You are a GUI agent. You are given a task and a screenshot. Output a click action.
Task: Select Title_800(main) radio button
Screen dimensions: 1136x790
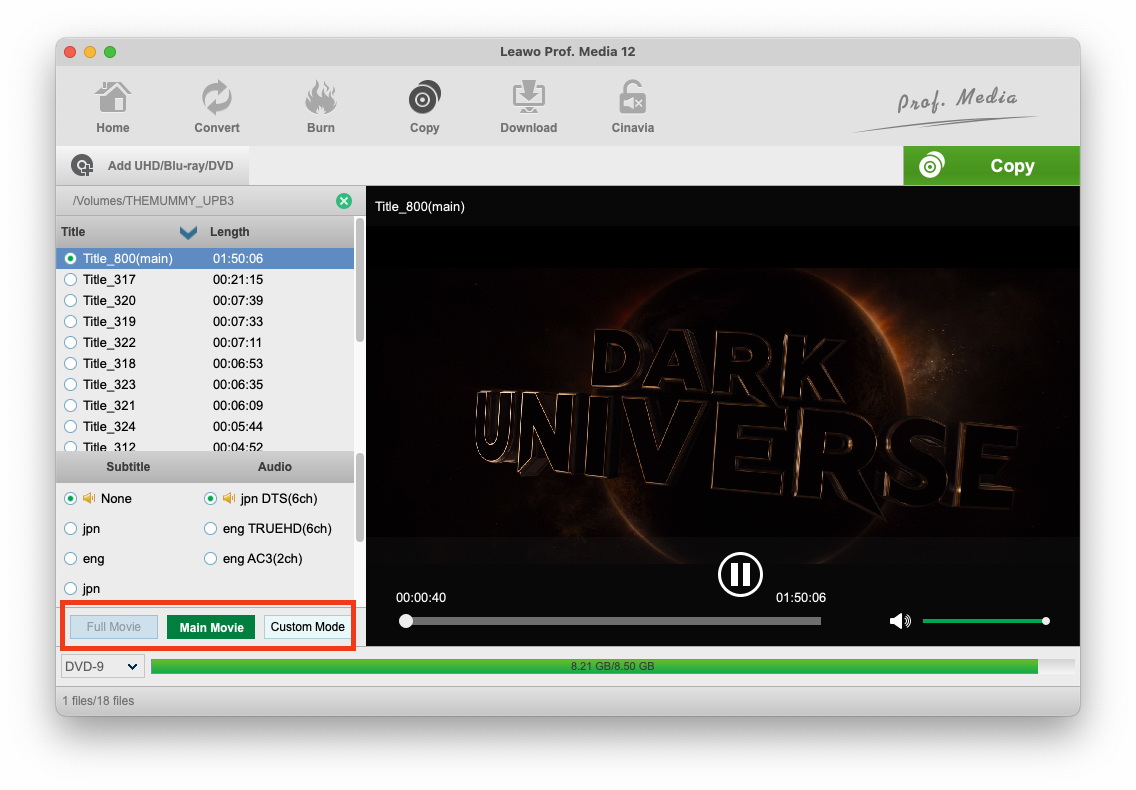(x=70, y=259)
